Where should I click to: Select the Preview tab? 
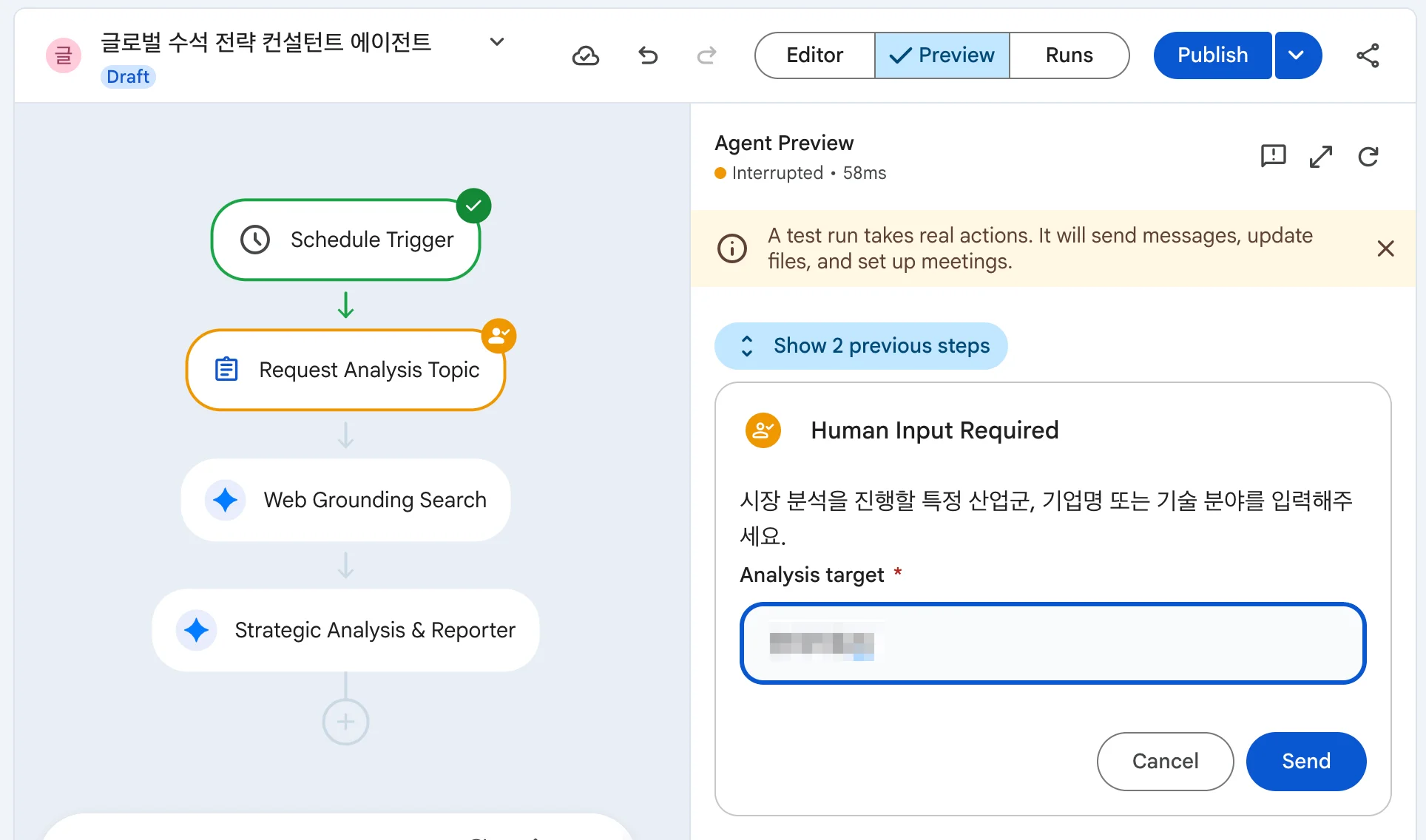click(942, 55)
